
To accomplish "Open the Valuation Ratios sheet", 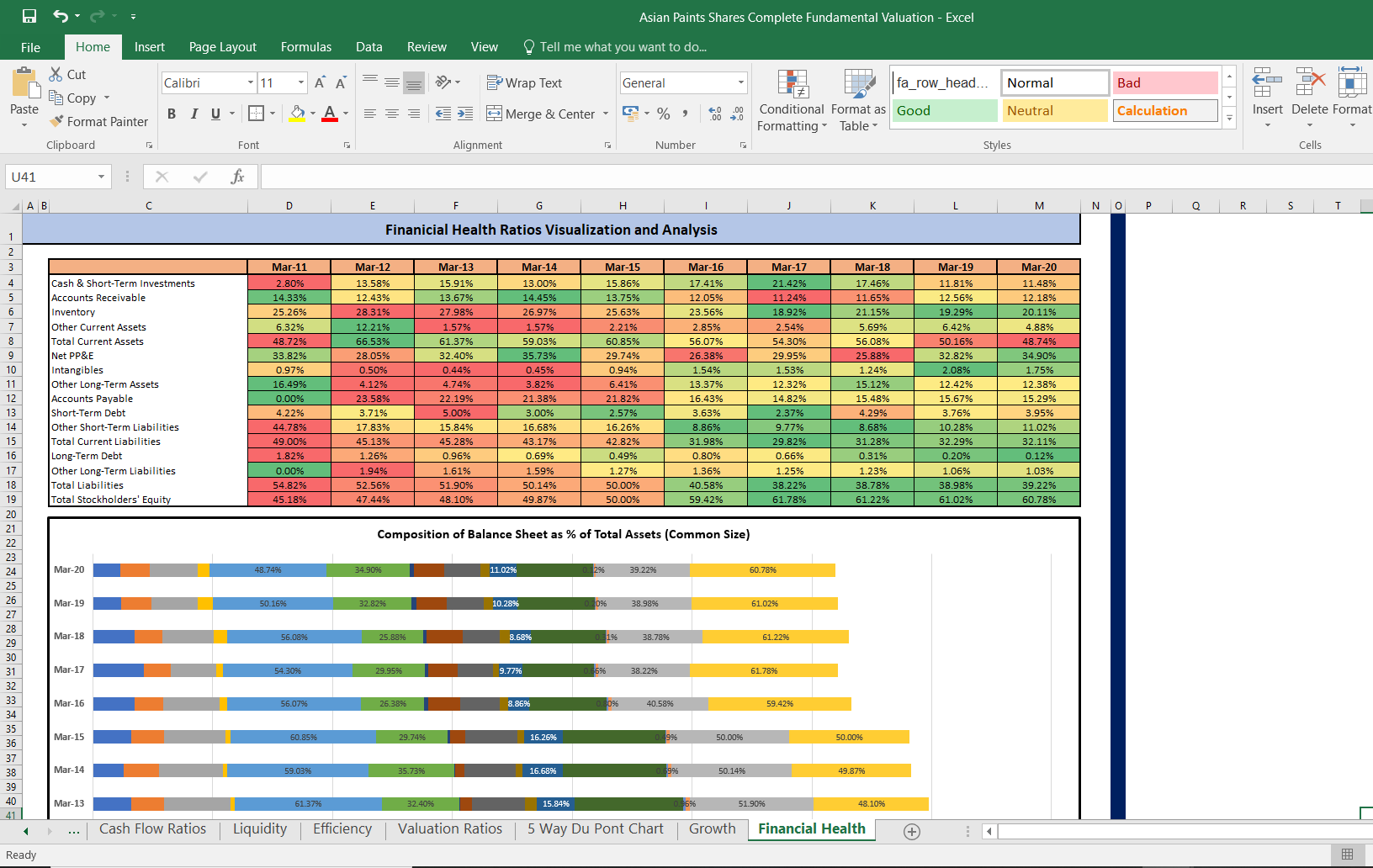I will pos(450,828).
